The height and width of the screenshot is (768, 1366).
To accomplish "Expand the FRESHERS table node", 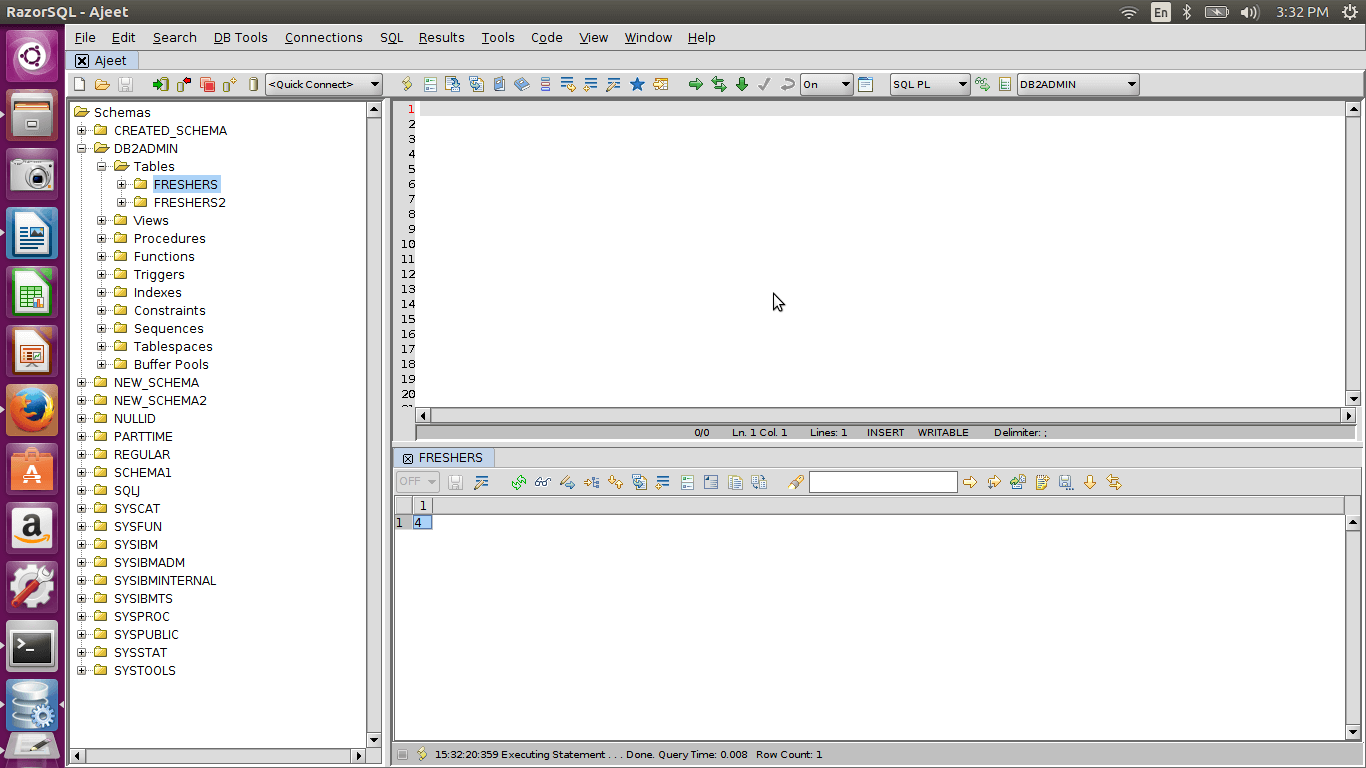I will pos(122,184).
